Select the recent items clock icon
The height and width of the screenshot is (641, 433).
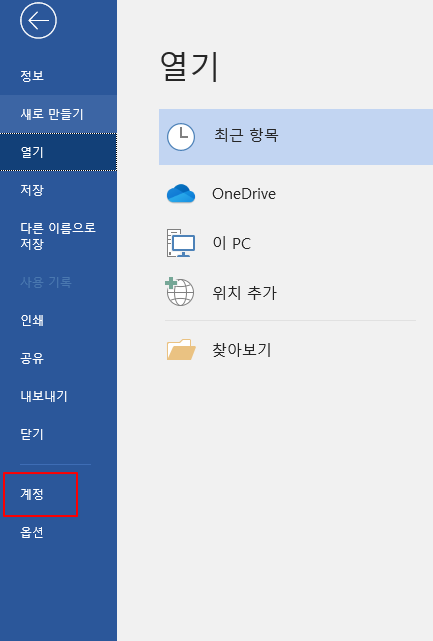[181, 137]
